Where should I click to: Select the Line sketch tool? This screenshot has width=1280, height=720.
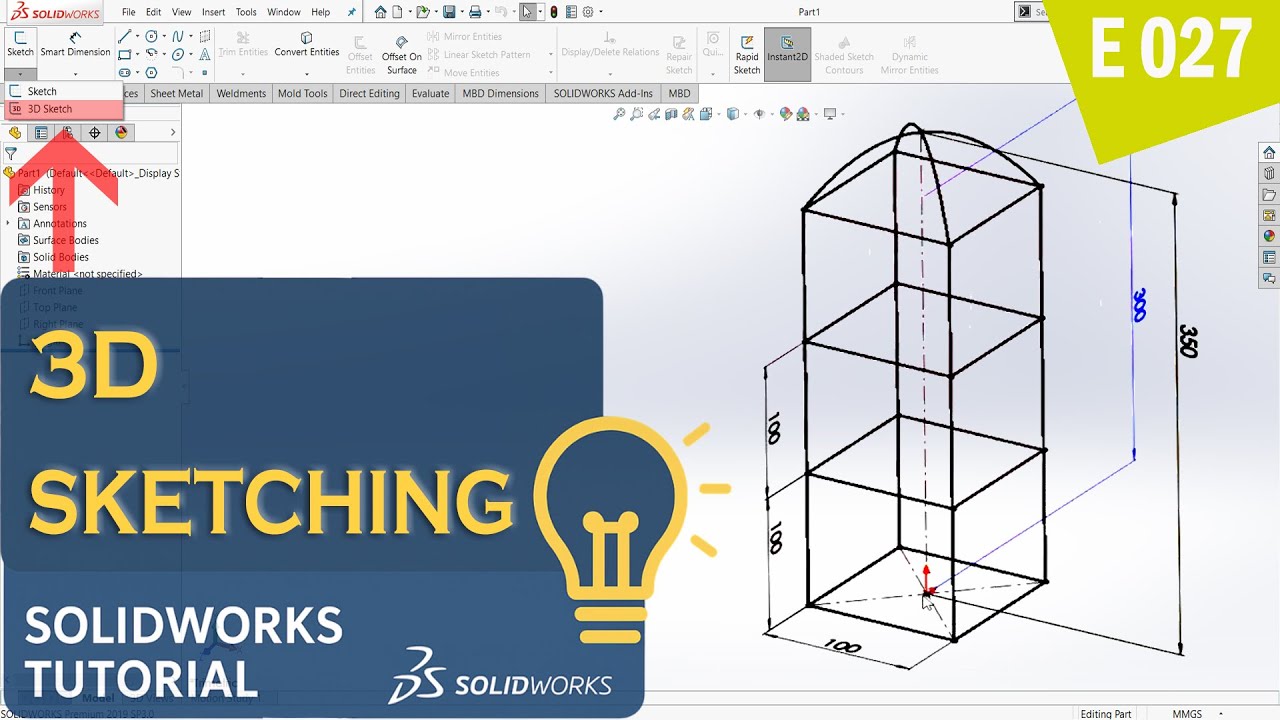(x=124, y=36)
